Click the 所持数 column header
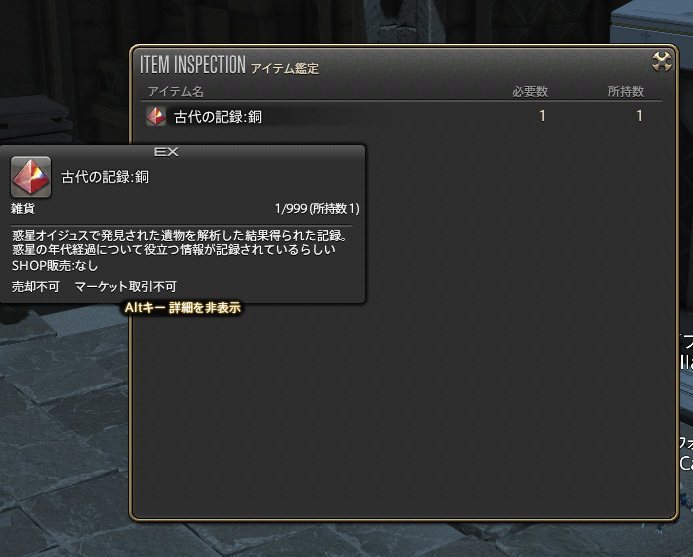The width and height of the screenshot is (693, 557). tap(625, 92)
